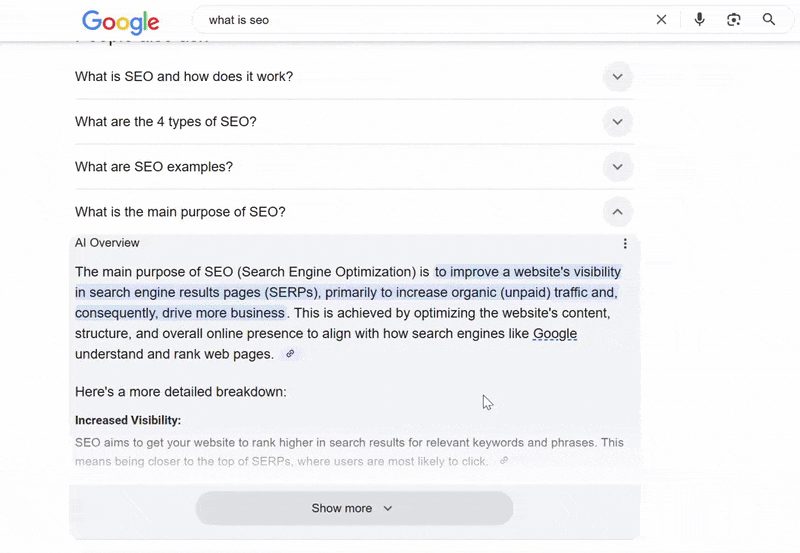Click the link icon after 'likely to click.'
This screenshot has width=800, height=553.
pyautogui.click(x=504, y=461)
